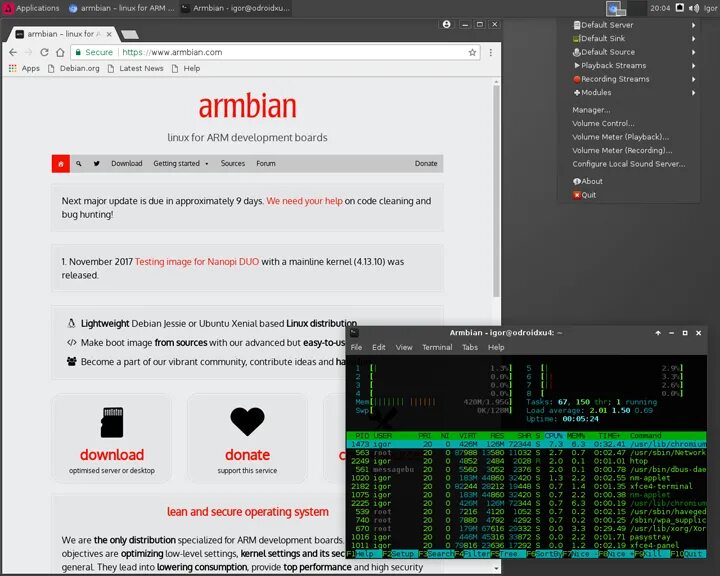Open the terminal Tabs menu
Viewport: 720px width, 576px height.
(x=470, y=348)
